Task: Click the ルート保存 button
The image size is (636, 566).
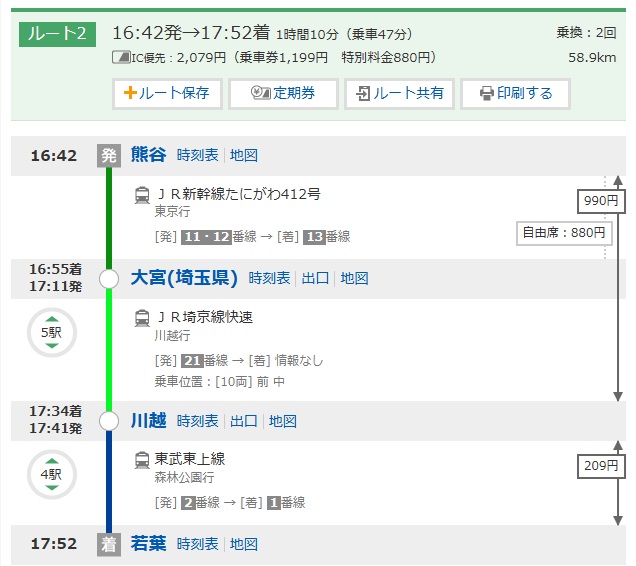Action: click(x=166, y=93)
